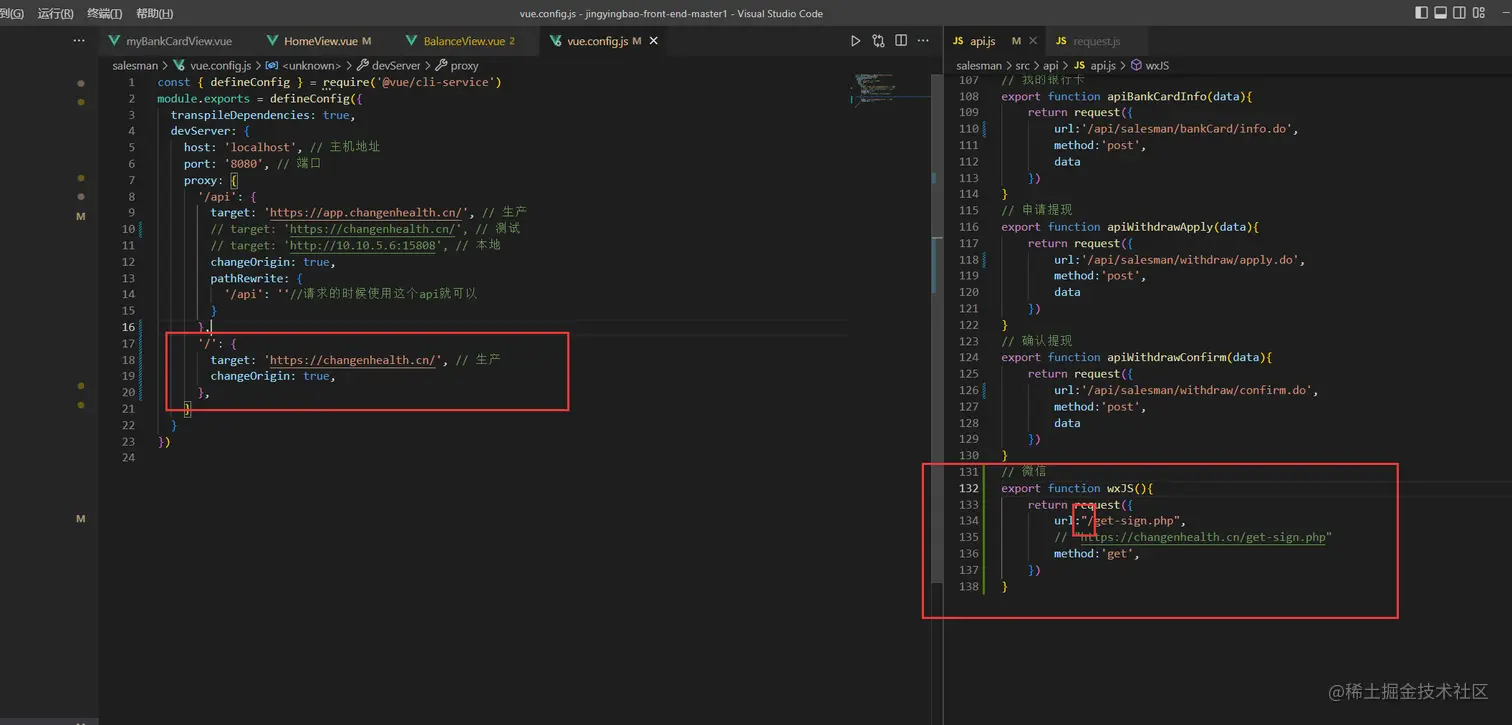Click Vue icon on myBankCardView.vue tab

(x=114, y=41)
